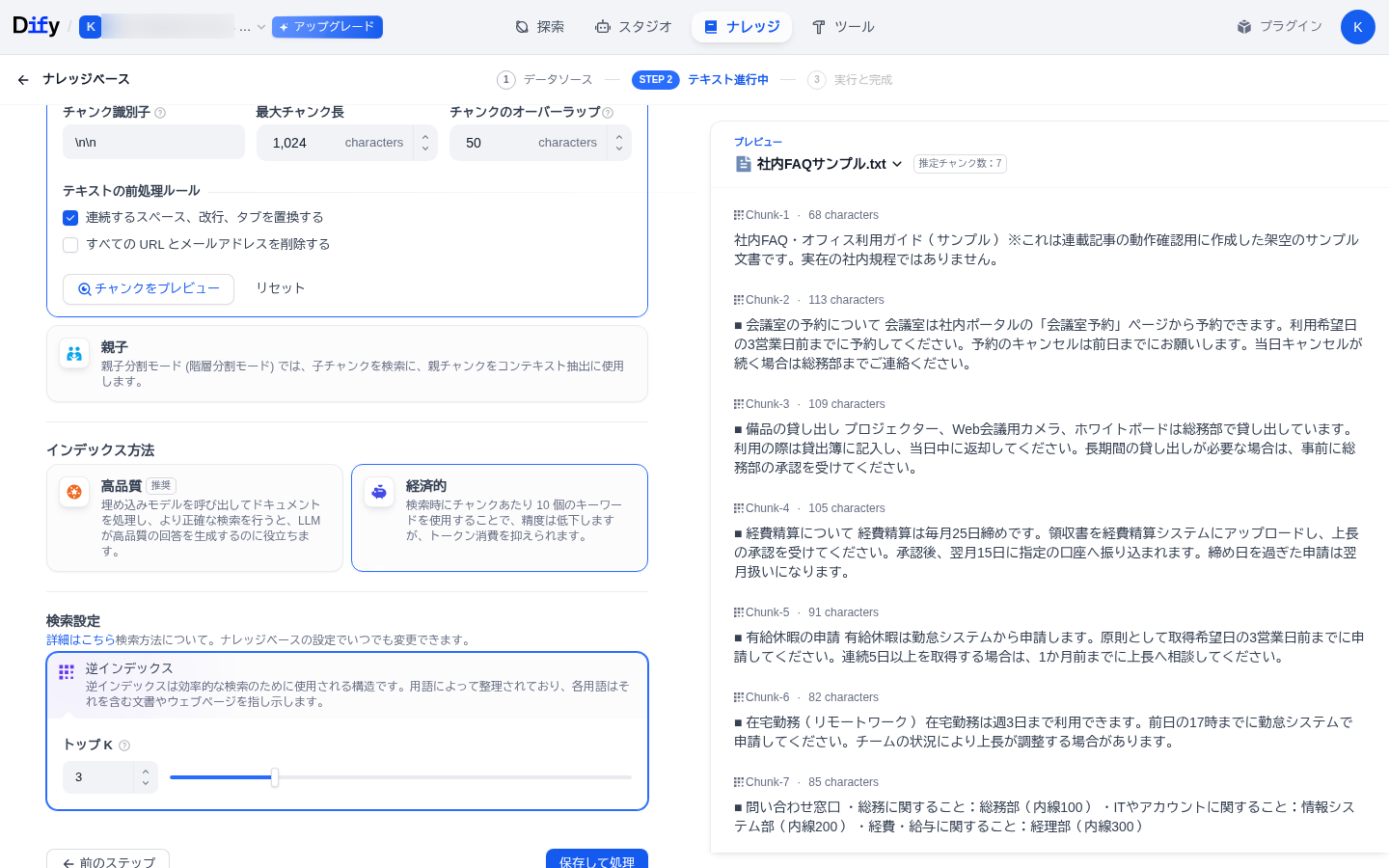The width and height of the screenshot is (1389, 868).
Task: Click the アップグレード button
Action: tap(327, 27)
